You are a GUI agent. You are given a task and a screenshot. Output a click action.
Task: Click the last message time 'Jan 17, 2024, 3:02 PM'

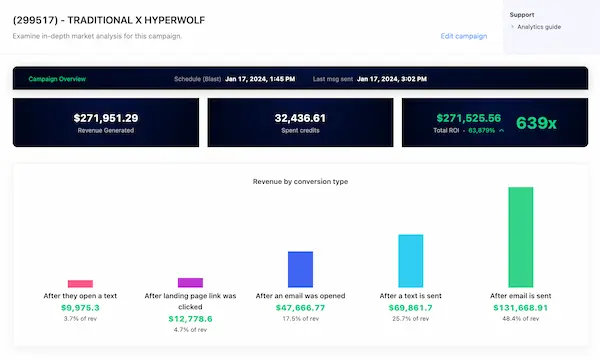392,79
